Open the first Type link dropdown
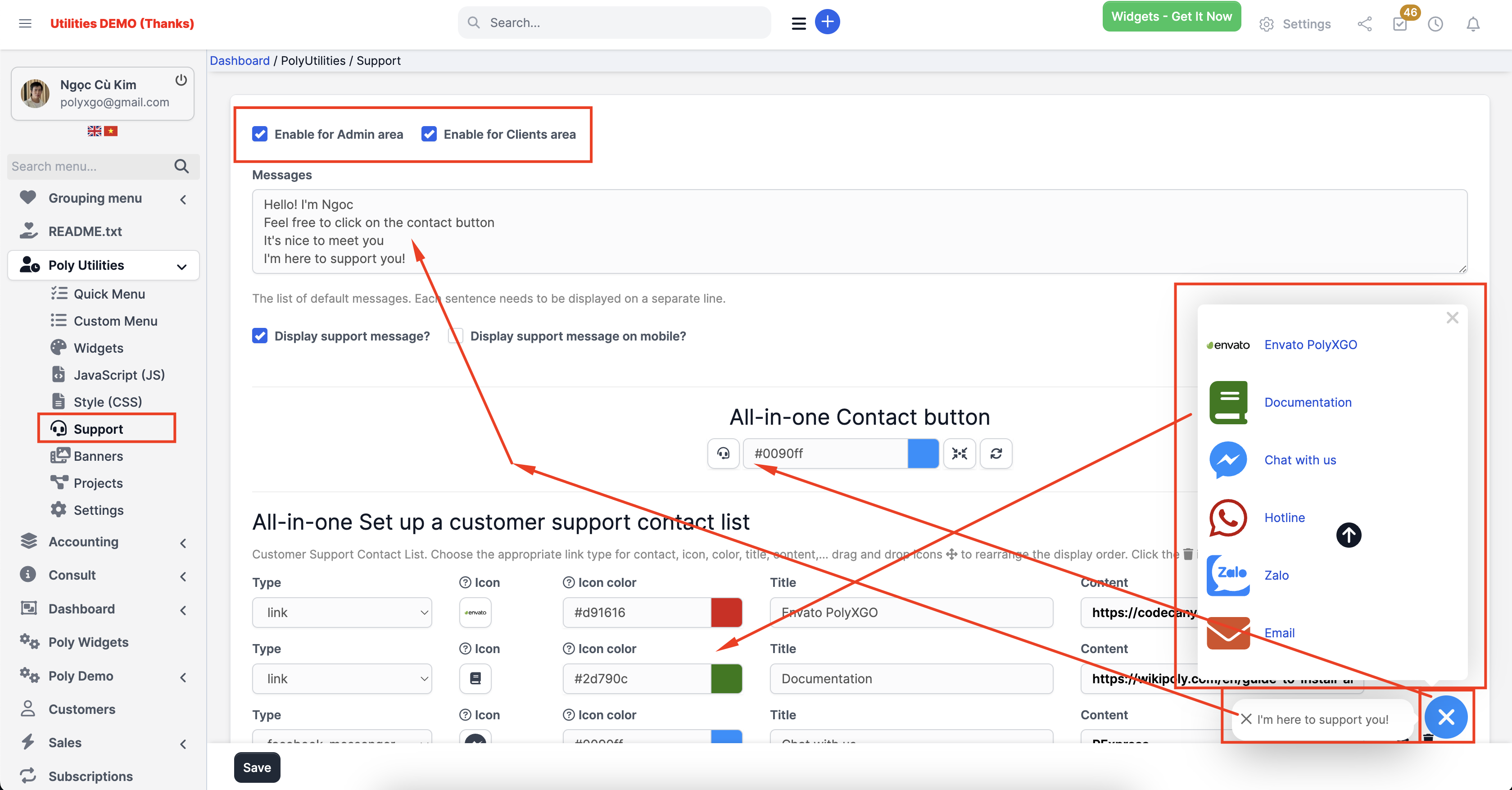The width and height of the screenshot is (1512, 790). [342, 612]
